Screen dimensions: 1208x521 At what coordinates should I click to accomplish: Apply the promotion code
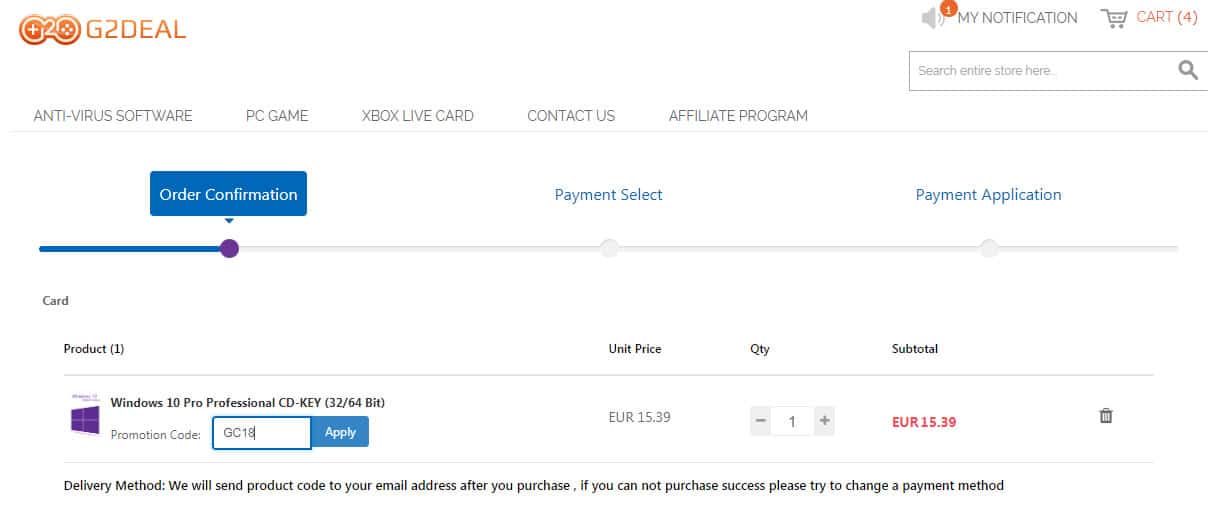(340, 433)
